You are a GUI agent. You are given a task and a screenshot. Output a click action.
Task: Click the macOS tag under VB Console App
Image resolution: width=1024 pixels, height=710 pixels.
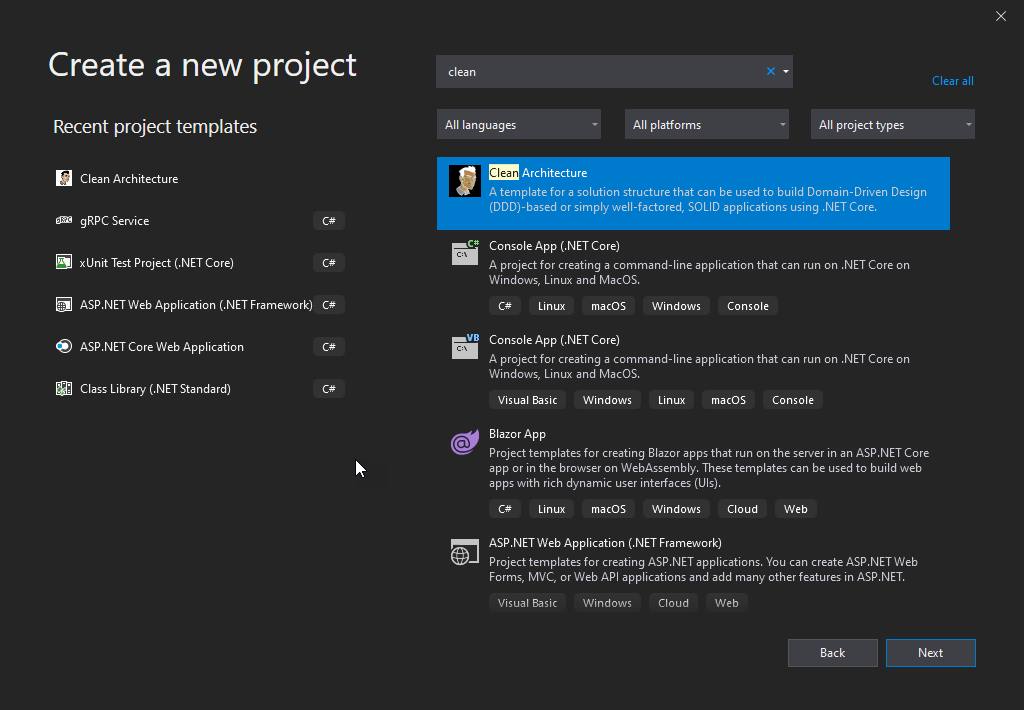[728, 400]
